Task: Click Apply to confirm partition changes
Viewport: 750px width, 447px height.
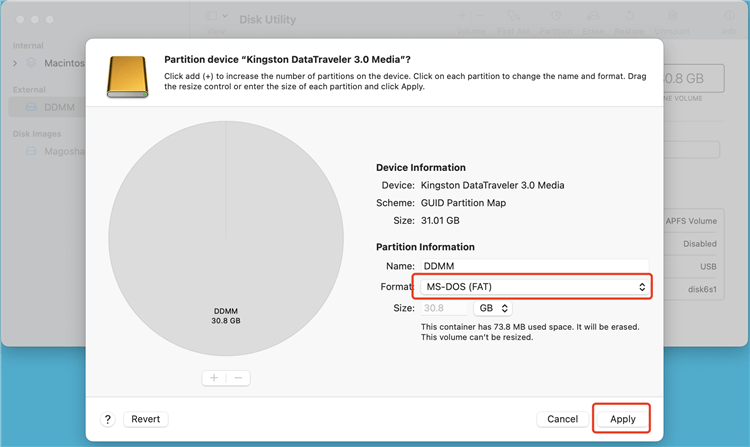Action: (622, 419)
